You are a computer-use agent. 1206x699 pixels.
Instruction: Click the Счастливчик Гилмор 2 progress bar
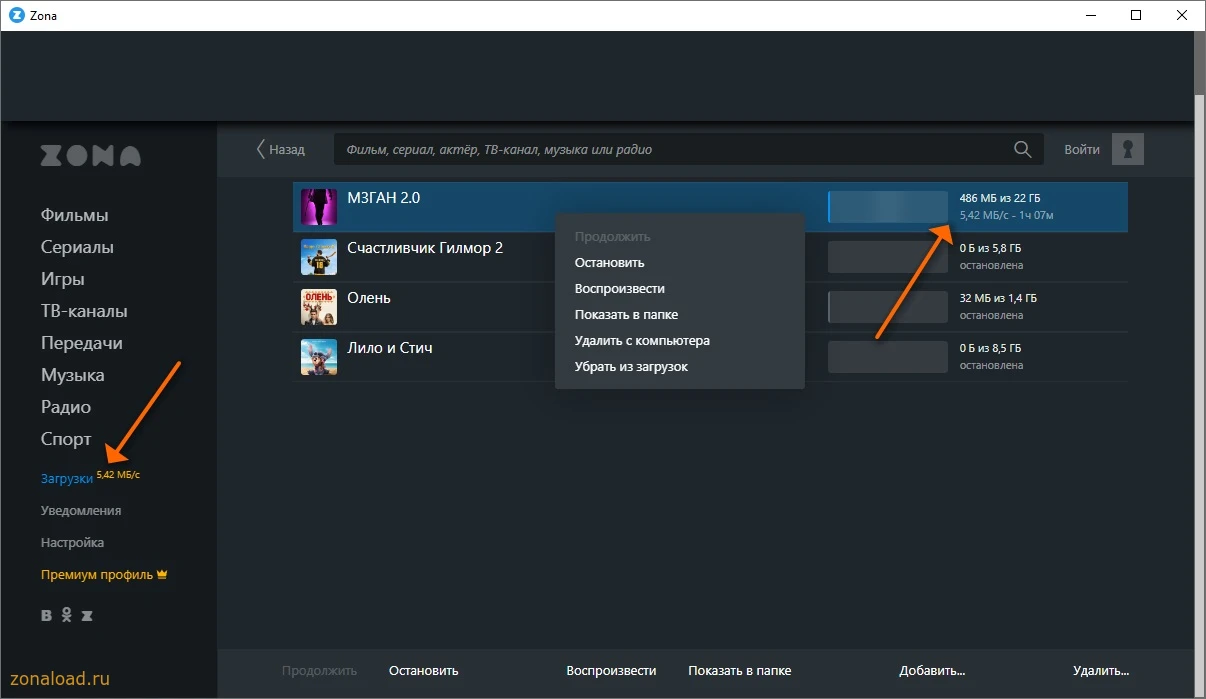pos(887,257)
